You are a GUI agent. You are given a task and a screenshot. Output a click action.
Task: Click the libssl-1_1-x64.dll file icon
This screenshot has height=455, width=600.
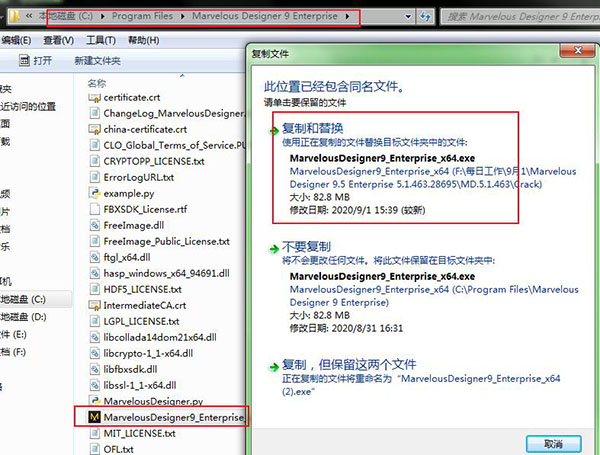pos(94,385)
